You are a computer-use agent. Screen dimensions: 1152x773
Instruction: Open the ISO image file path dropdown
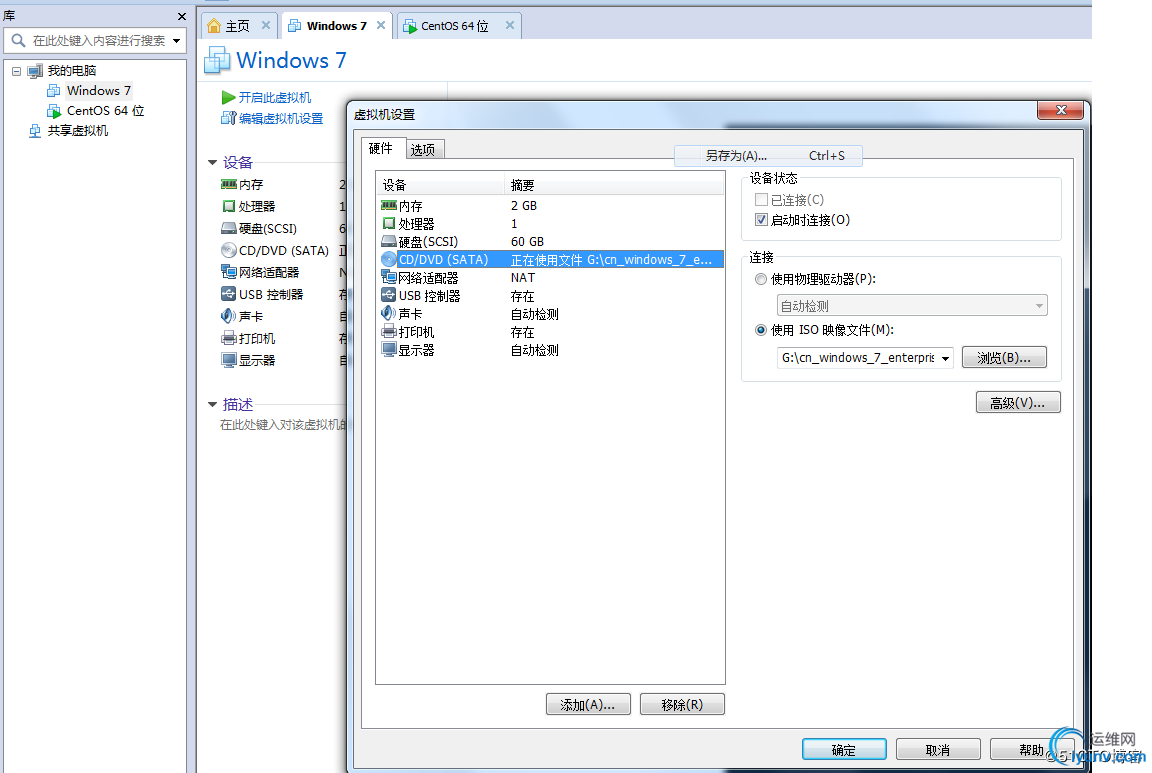click(x=945, y=359)
